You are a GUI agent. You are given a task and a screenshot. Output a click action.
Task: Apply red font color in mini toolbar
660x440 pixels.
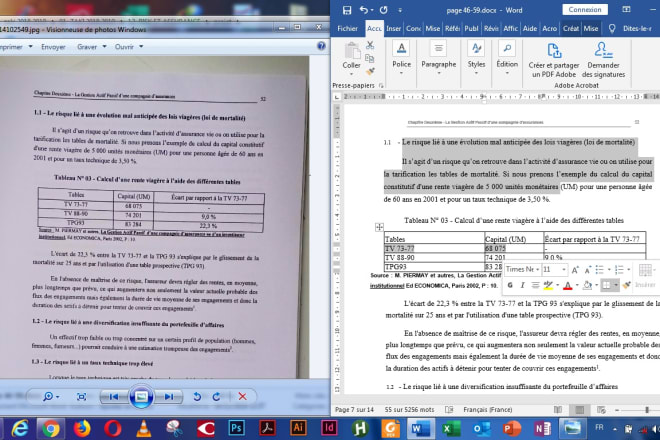point(567,285)
